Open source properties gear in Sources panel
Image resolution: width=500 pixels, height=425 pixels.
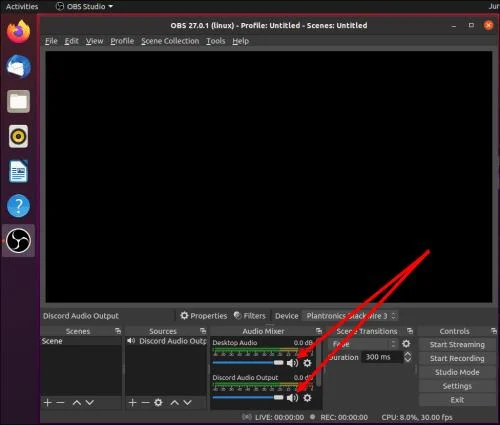click(x=158, y=403)
